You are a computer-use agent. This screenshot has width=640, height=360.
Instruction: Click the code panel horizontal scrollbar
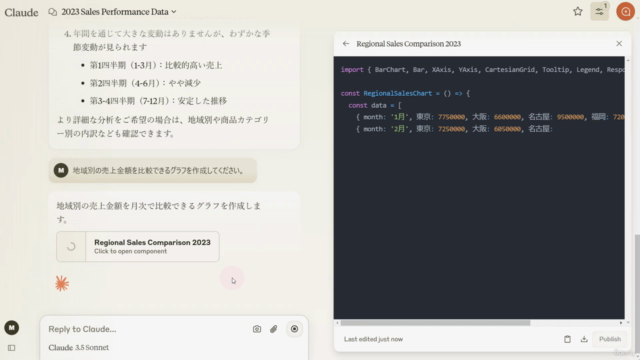pos(436,323)
